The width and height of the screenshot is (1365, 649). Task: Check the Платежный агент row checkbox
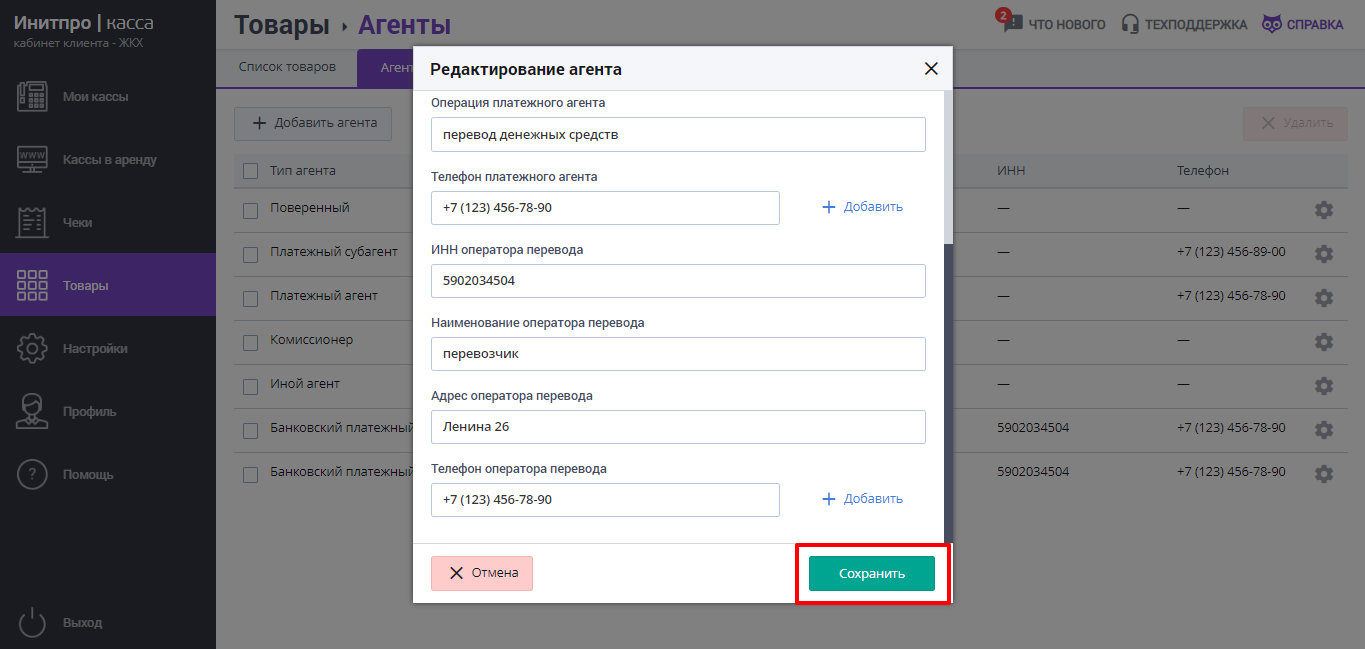[251, 298]
